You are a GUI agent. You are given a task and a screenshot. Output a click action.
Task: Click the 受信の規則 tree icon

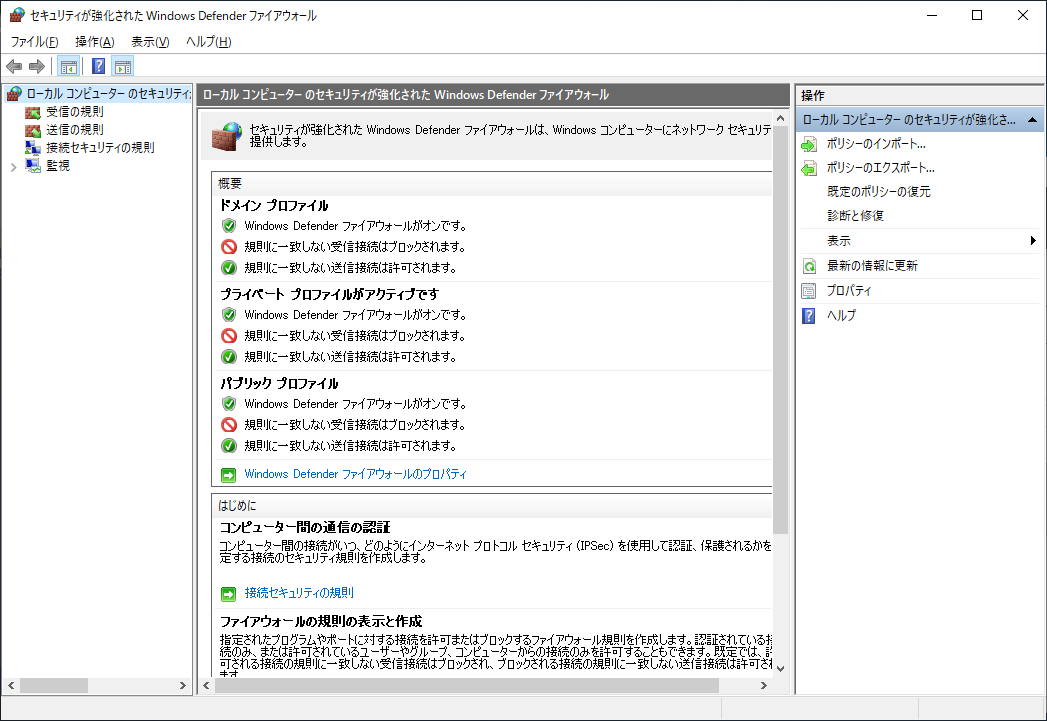point(33,112)
